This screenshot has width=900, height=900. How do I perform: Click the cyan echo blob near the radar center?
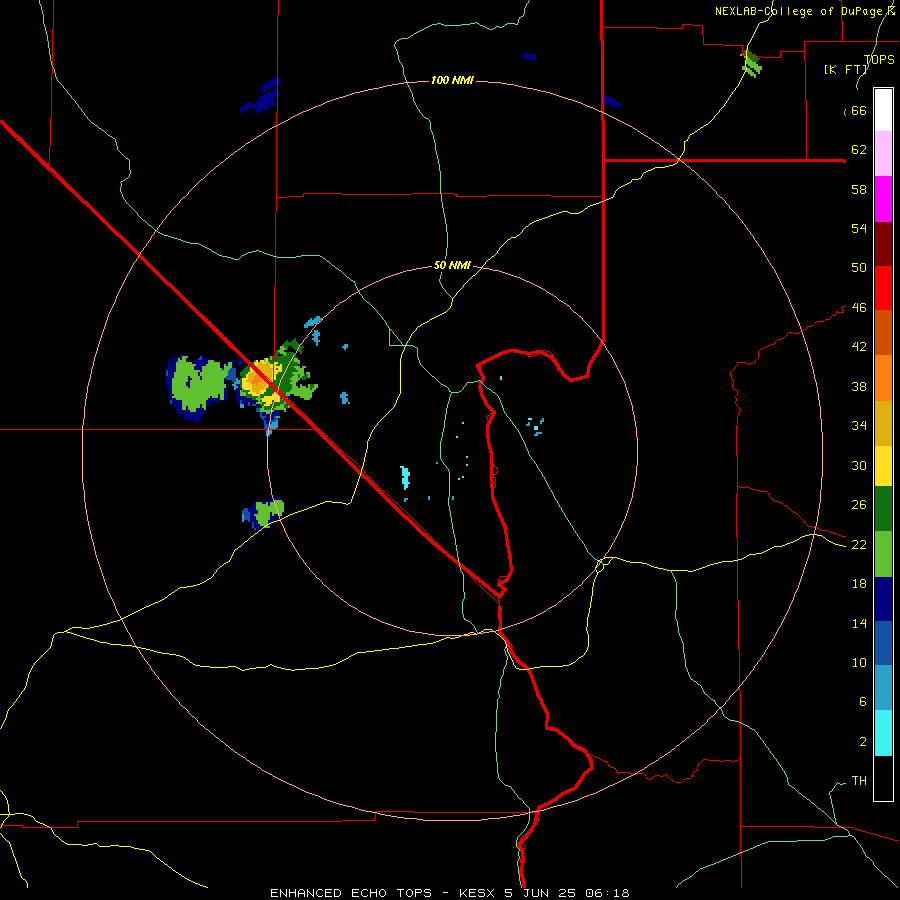[x=405, y=478]
